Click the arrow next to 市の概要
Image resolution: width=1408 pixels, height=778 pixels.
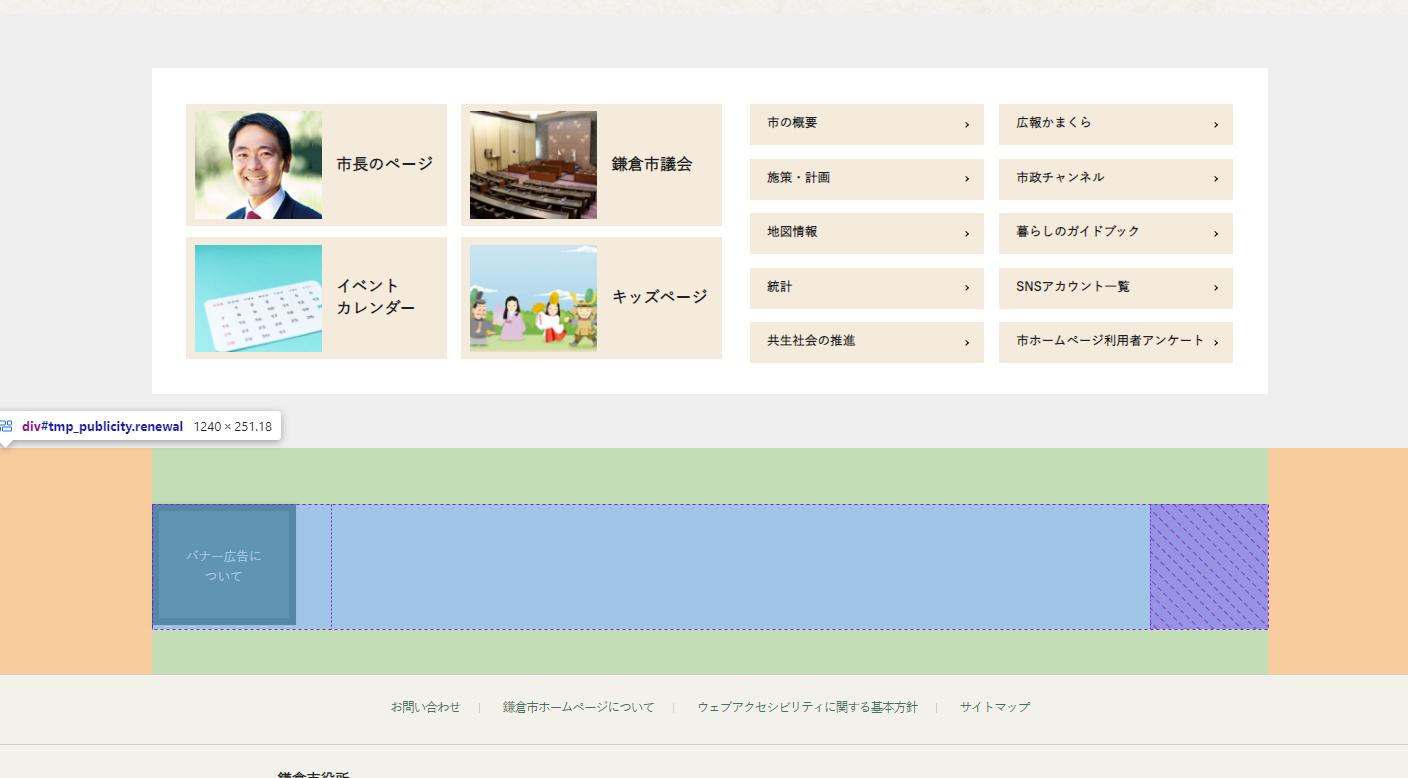967,125
